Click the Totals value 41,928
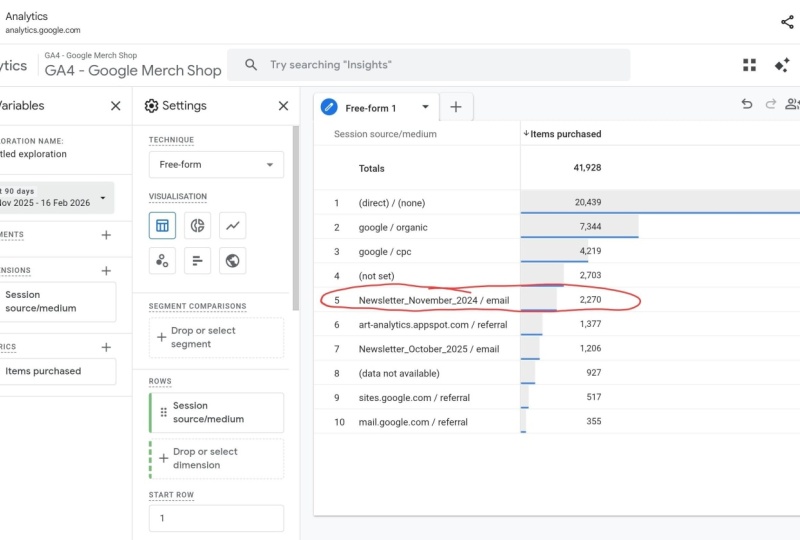This screenshot has height=540, width=800. point(587,167)
